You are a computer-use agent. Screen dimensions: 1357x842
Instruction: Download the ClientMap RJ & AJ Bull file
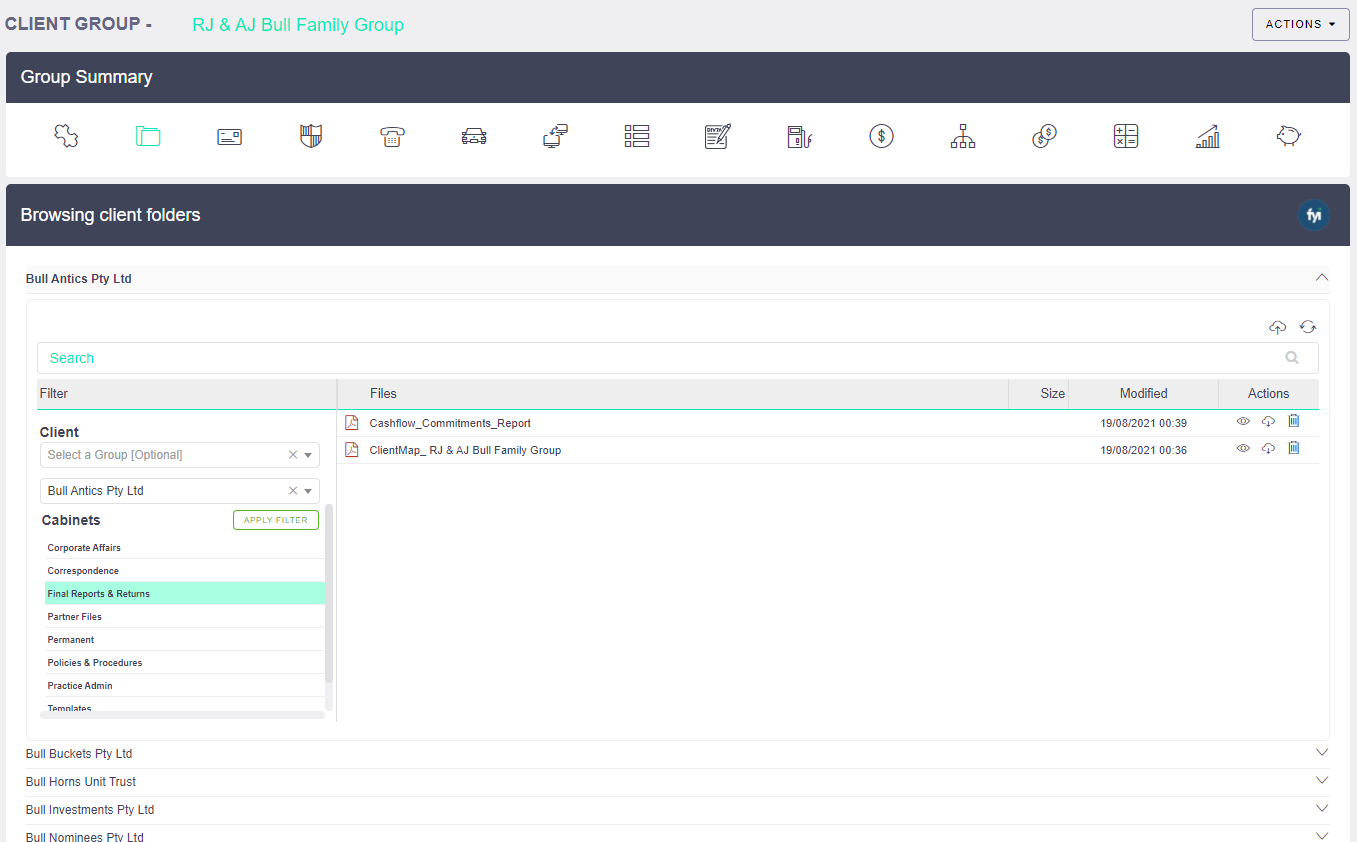pos(1268,449)
